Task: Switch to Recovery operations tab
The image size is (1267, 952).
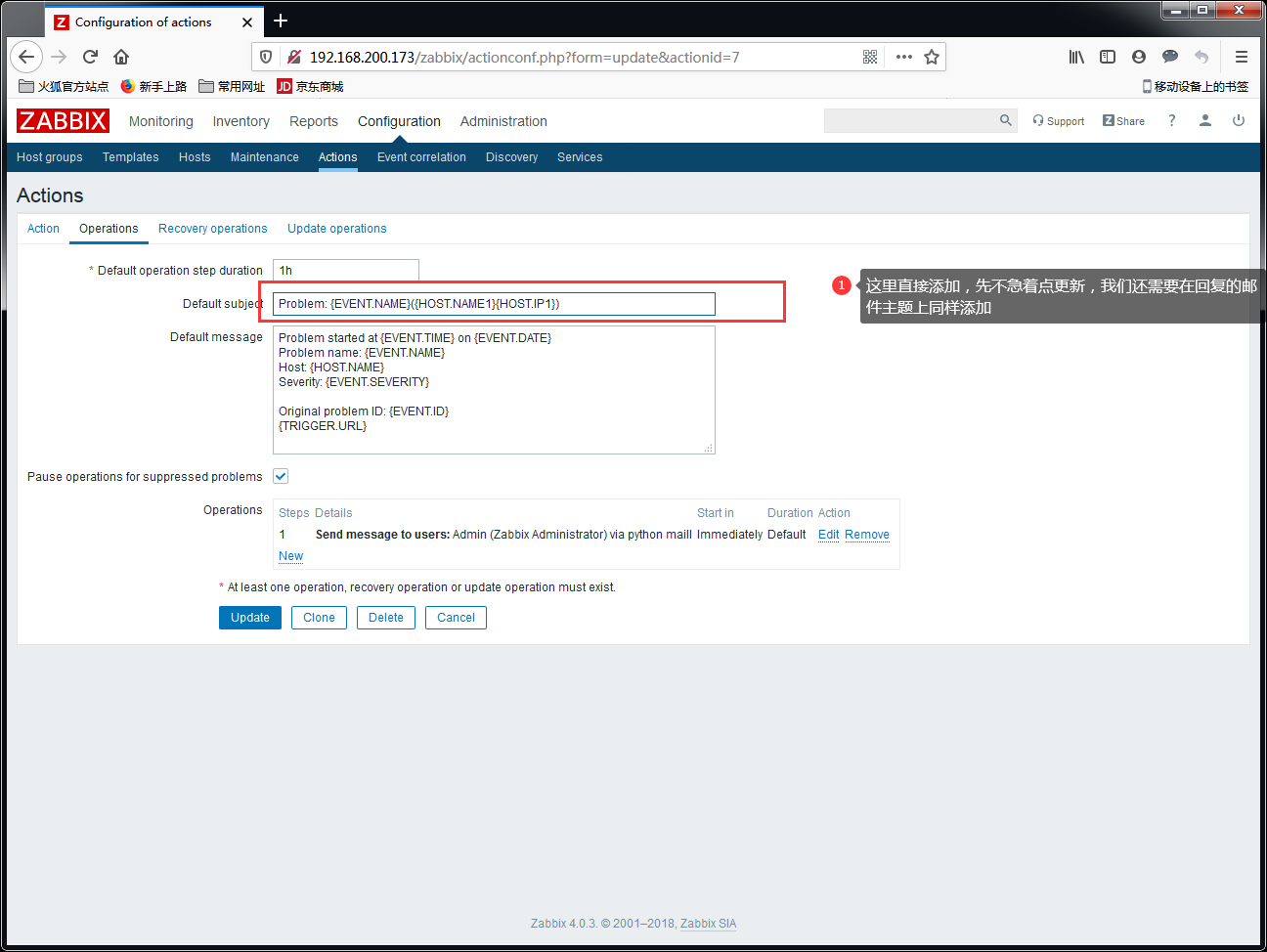Action: [213, 229]
